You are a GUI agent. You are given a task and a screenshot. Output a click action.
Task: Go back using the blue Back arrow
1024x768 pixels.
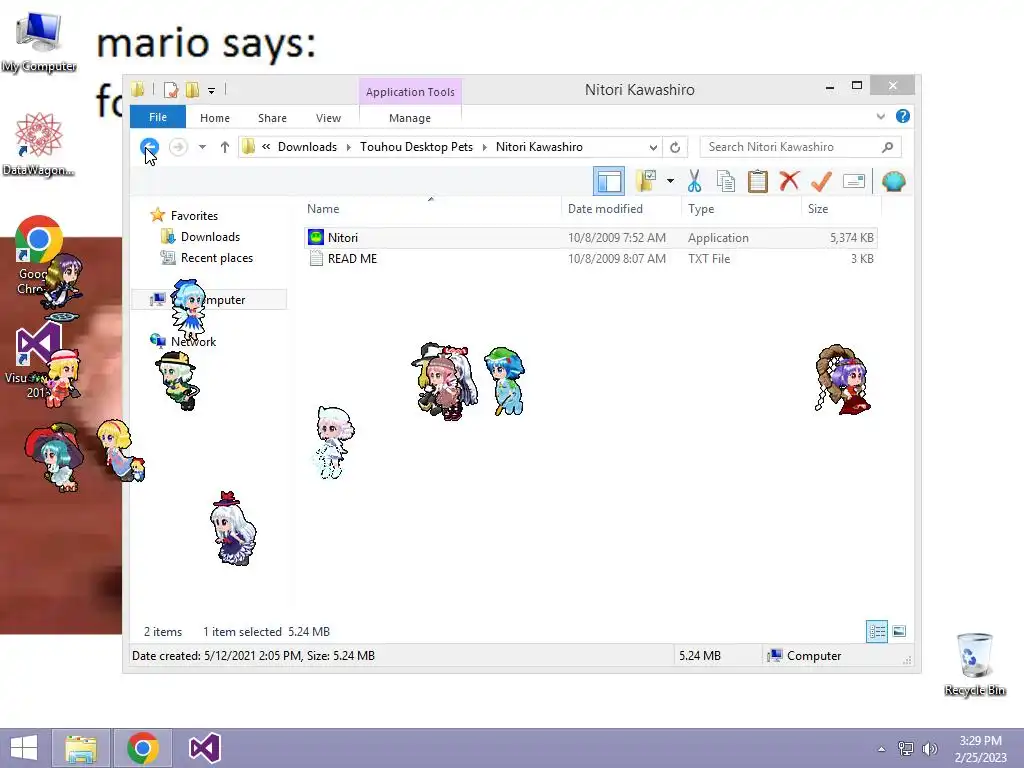click(x=150, y=147)
